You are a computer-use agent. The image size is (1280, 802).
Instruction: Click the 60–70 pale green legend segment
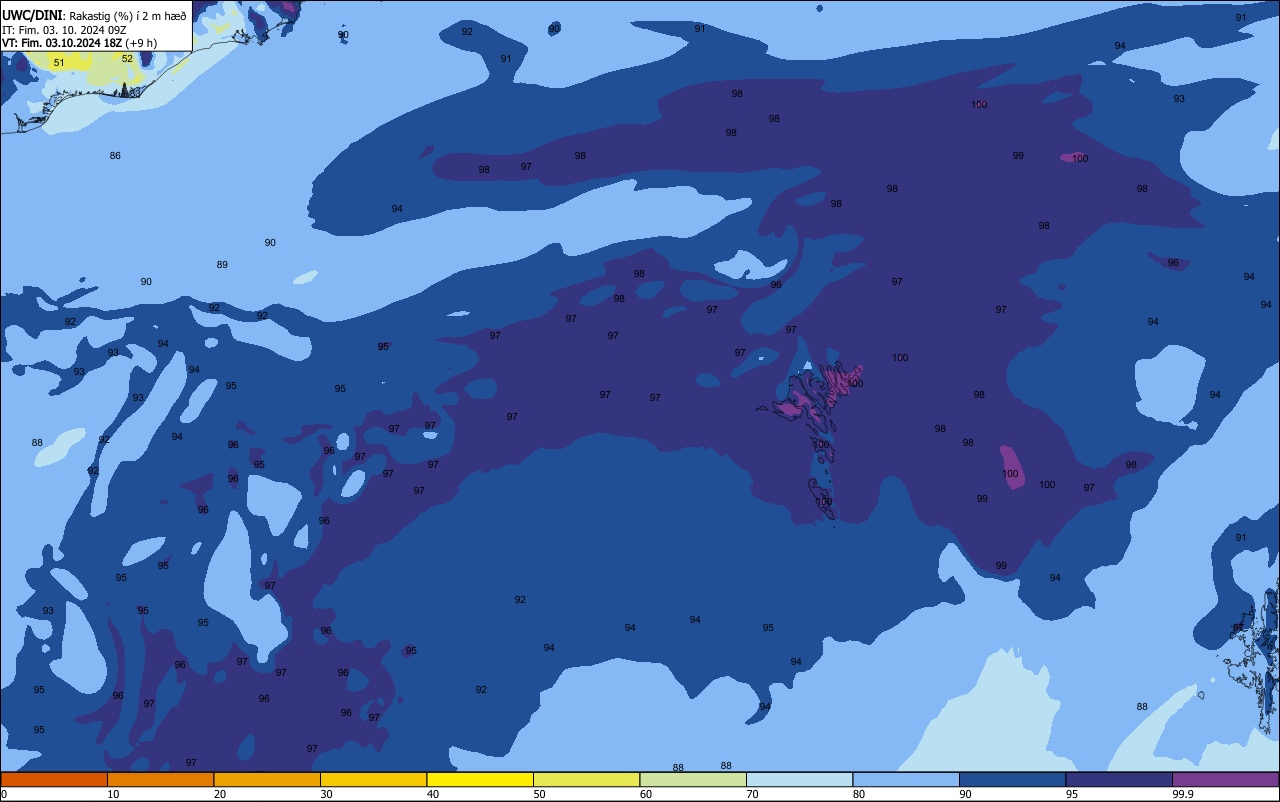click(x=693, y=779)
